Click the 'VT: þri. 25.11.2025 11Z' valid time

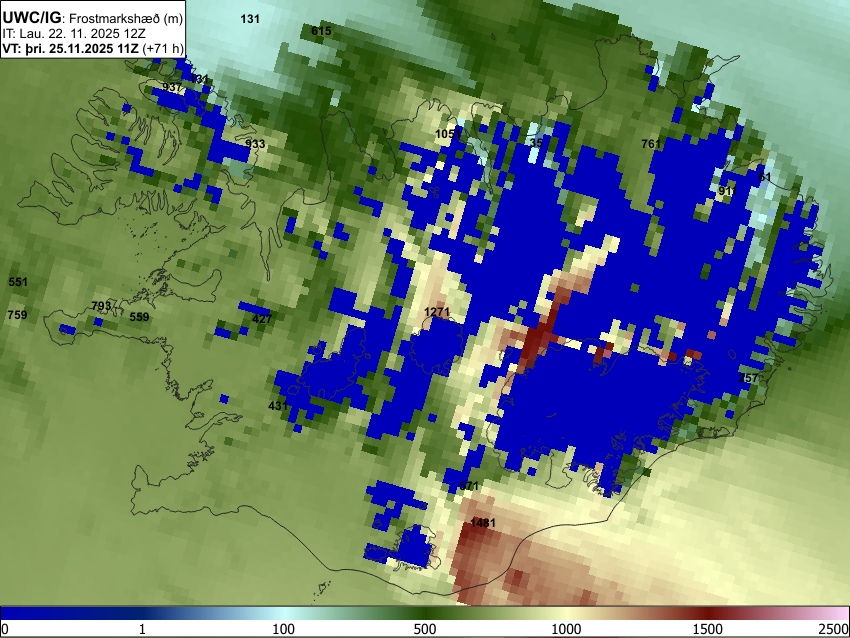coord(70,48)
